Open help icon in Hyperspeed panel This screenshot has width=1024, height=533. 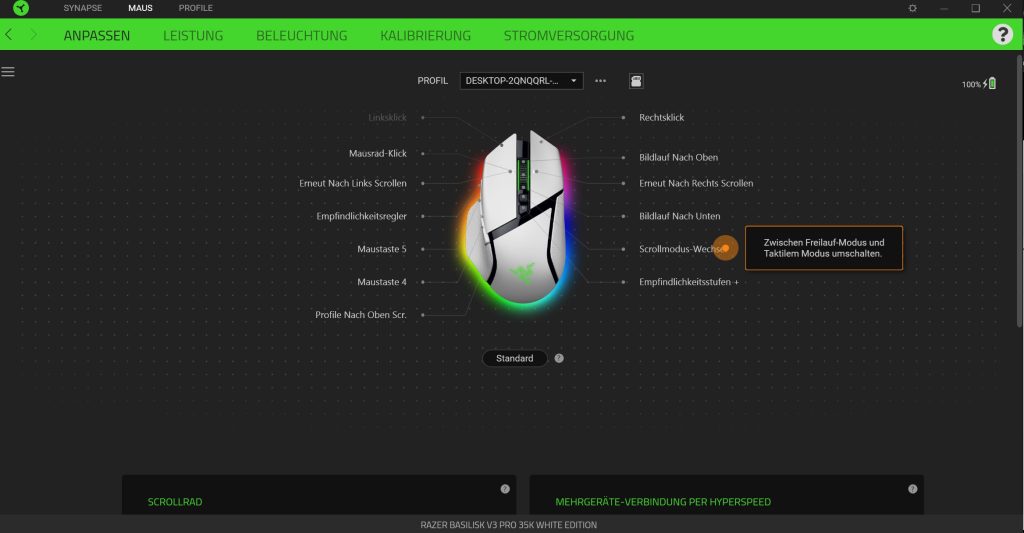tap(912, 489)
